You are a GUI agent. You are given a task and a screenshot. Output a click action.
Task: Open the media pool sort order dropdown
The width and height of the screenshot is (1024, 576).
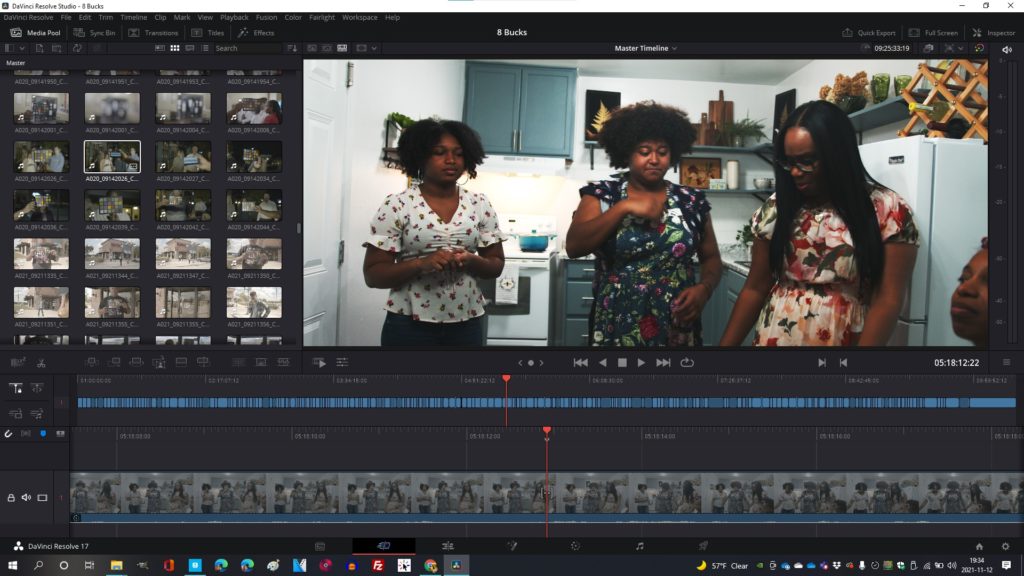pyautogui.click(x=292, y=48)
